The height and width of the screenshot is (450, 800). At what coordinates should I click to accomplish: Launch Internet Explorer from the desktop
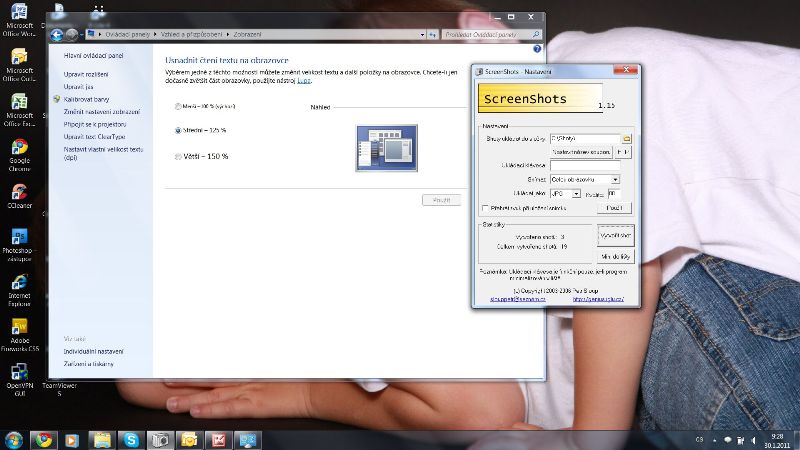click(19, 290)
